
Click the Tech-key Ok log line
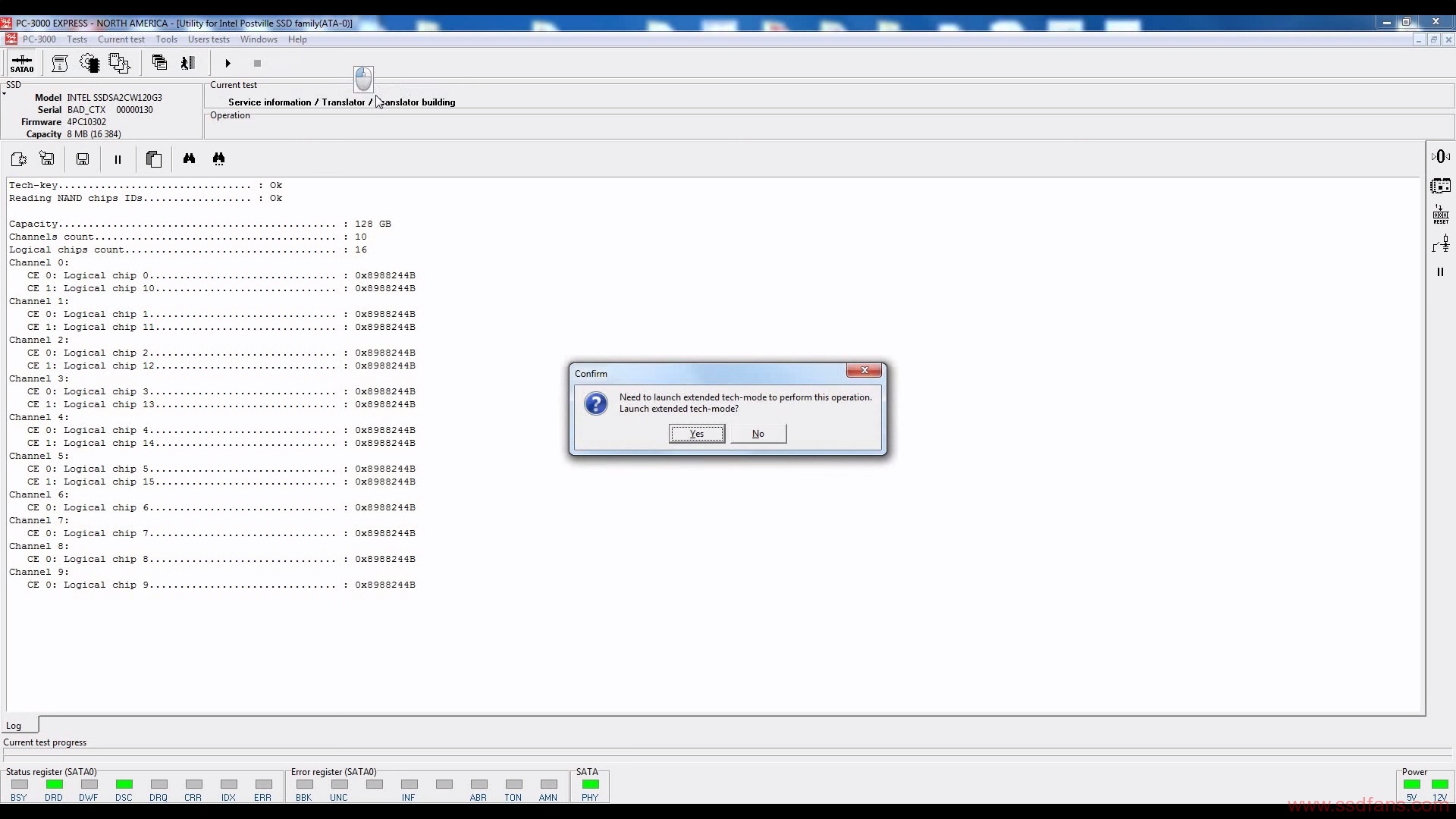146,185
